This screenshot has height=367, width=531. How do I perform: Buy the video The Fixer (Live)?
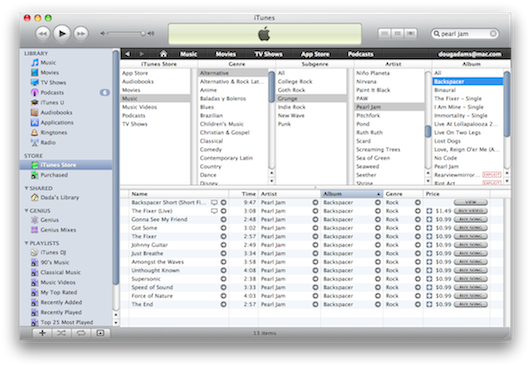click(x=470, y=211)
